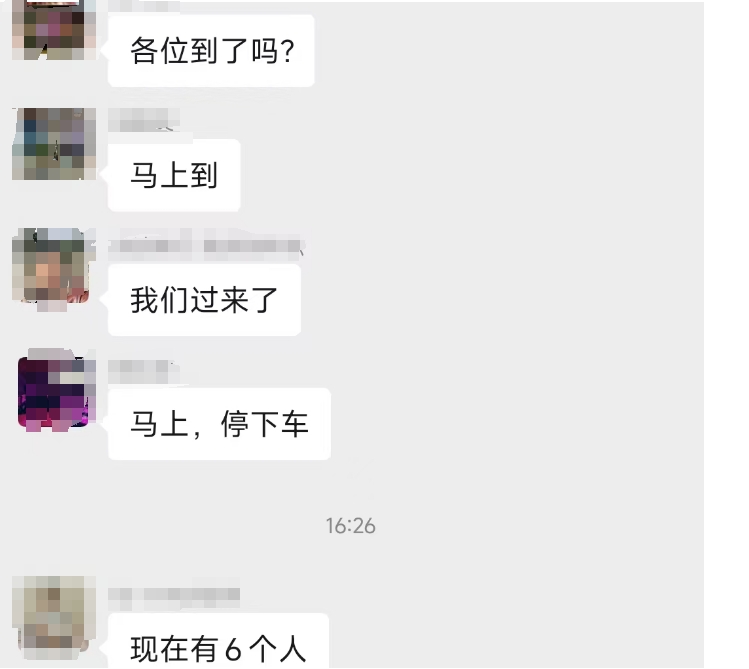Viewport: 749px width, 669px height.
Task: Click long blurred name segment above '现在有6个人'
Action: coord(192,595)
